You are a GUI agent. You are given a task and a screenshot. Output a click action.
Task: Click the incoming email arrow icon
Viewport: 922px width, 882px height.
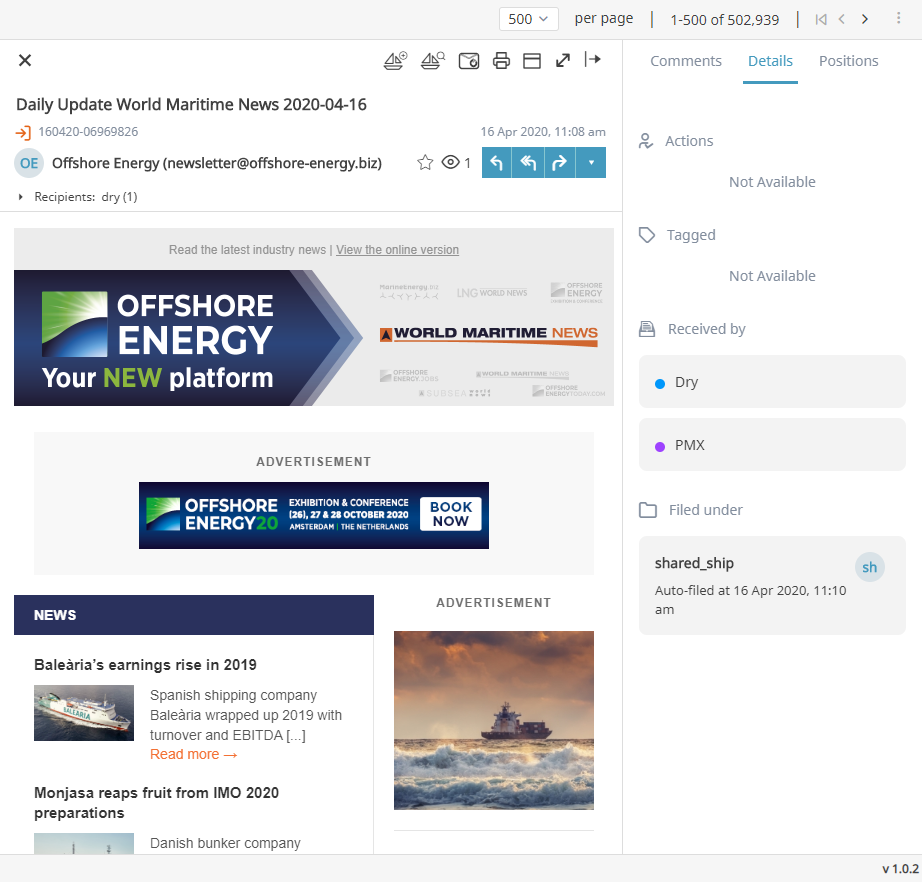pos(23,132)
